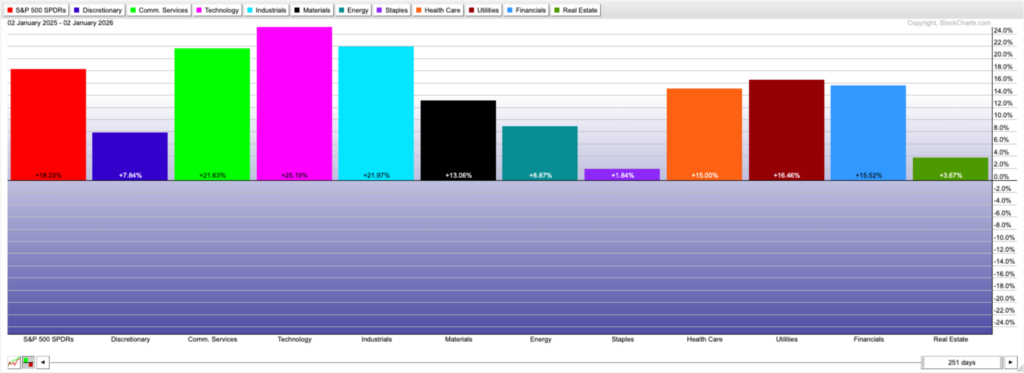Screen dimensions: 1024x373
Task: Click the dark red Utilities bar
Action: point(786,130)
